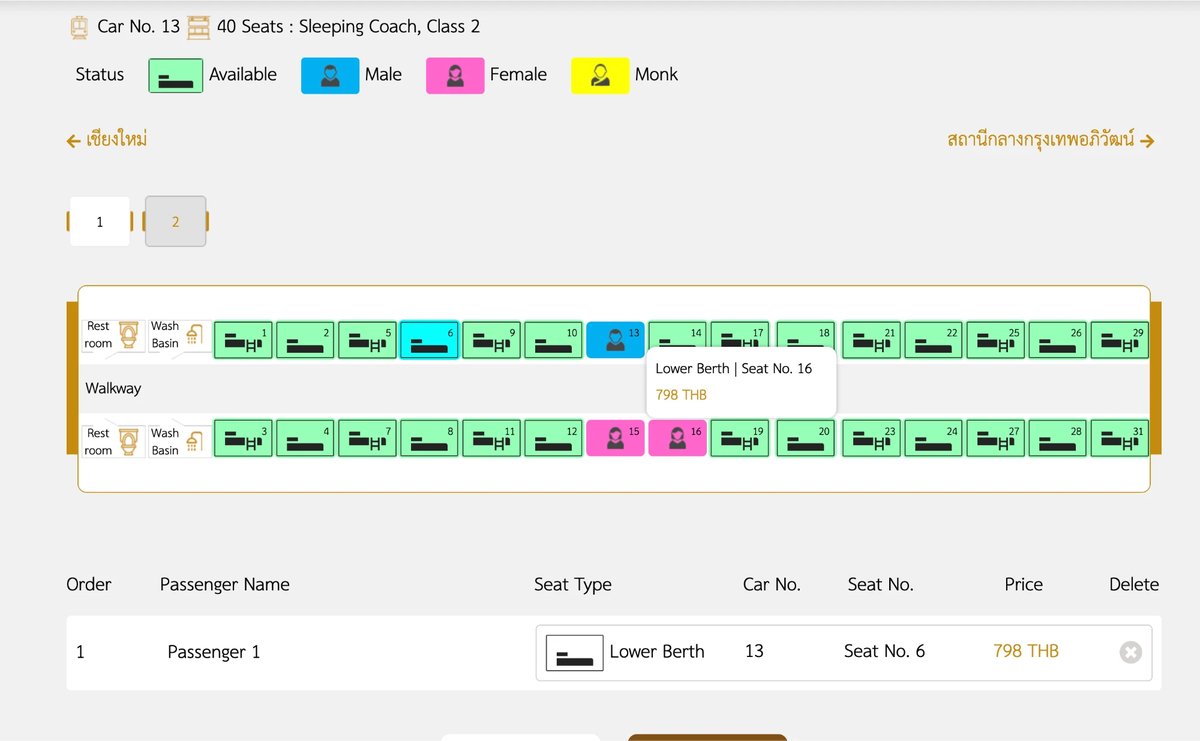1200x741 pixels.
Task: Click the Available status legend swatch
Action: [x=176, y=75]
